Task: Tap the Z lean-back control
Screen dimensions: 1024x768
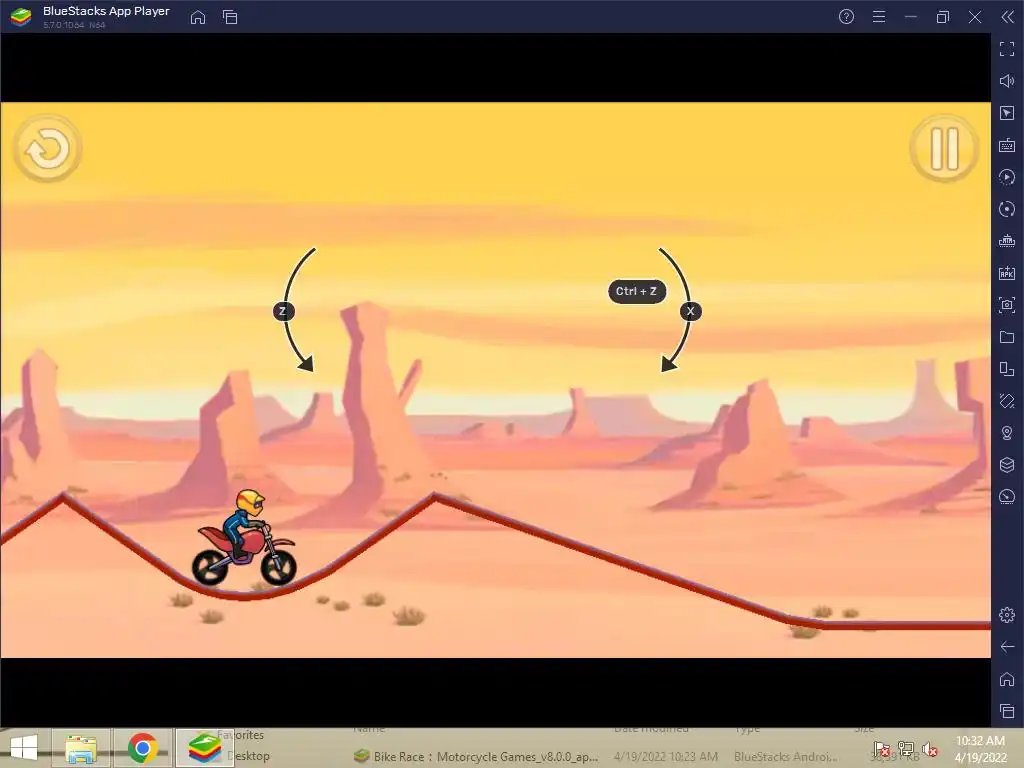Action: 283,311
